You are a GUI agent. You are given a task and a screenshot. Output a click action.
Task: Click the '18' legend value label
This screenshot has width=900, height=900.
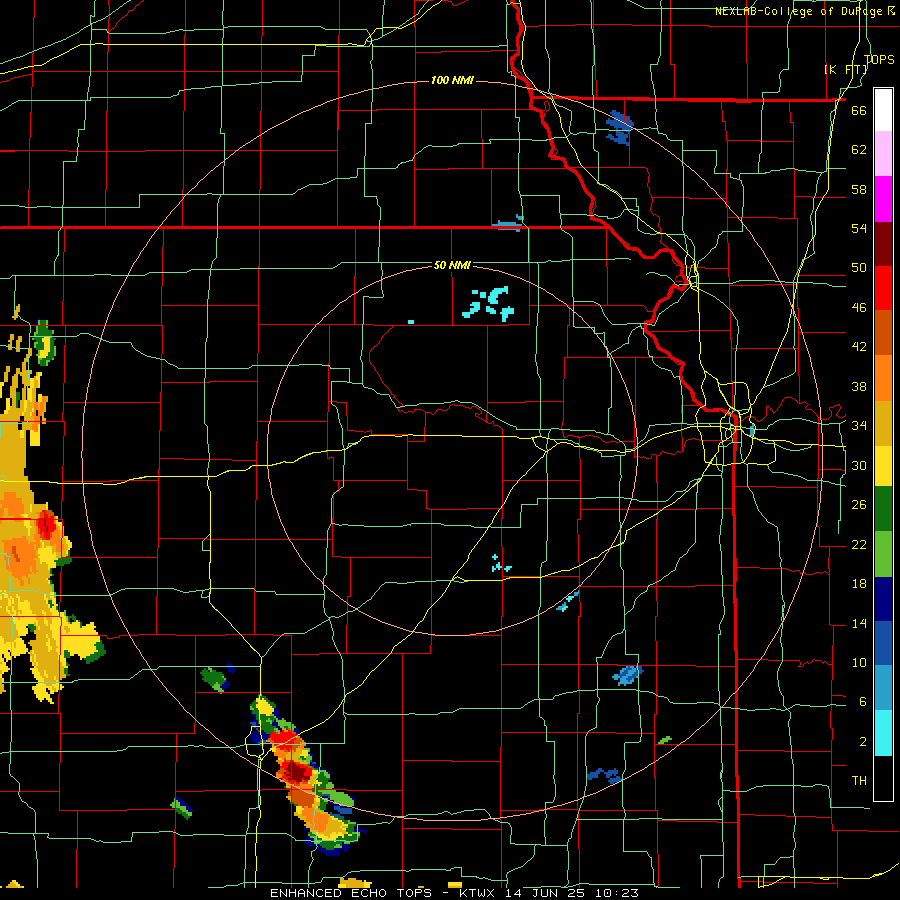[x=859, y=584]
